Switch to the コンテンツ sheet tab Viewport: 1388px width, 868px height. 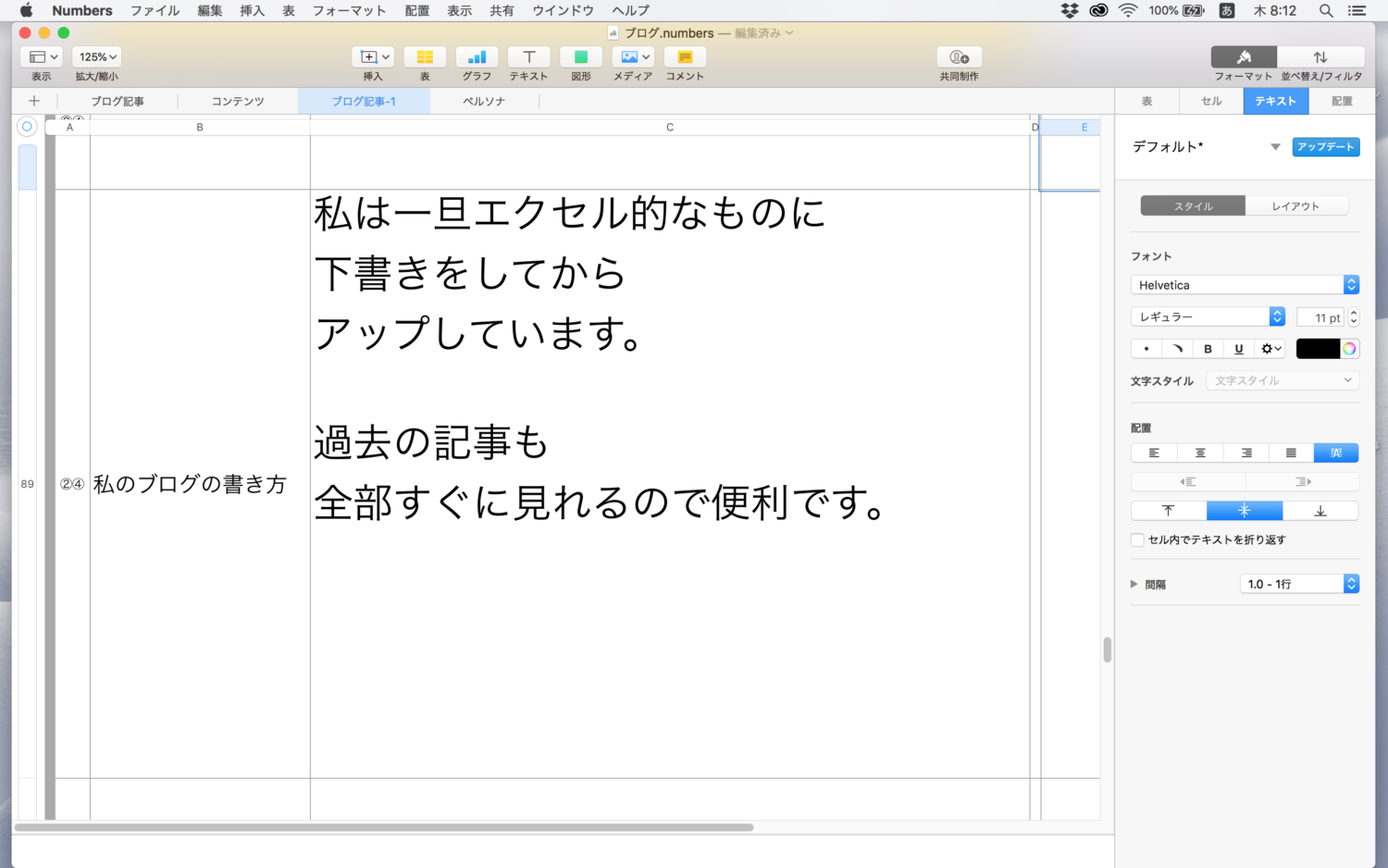(238, 101)
